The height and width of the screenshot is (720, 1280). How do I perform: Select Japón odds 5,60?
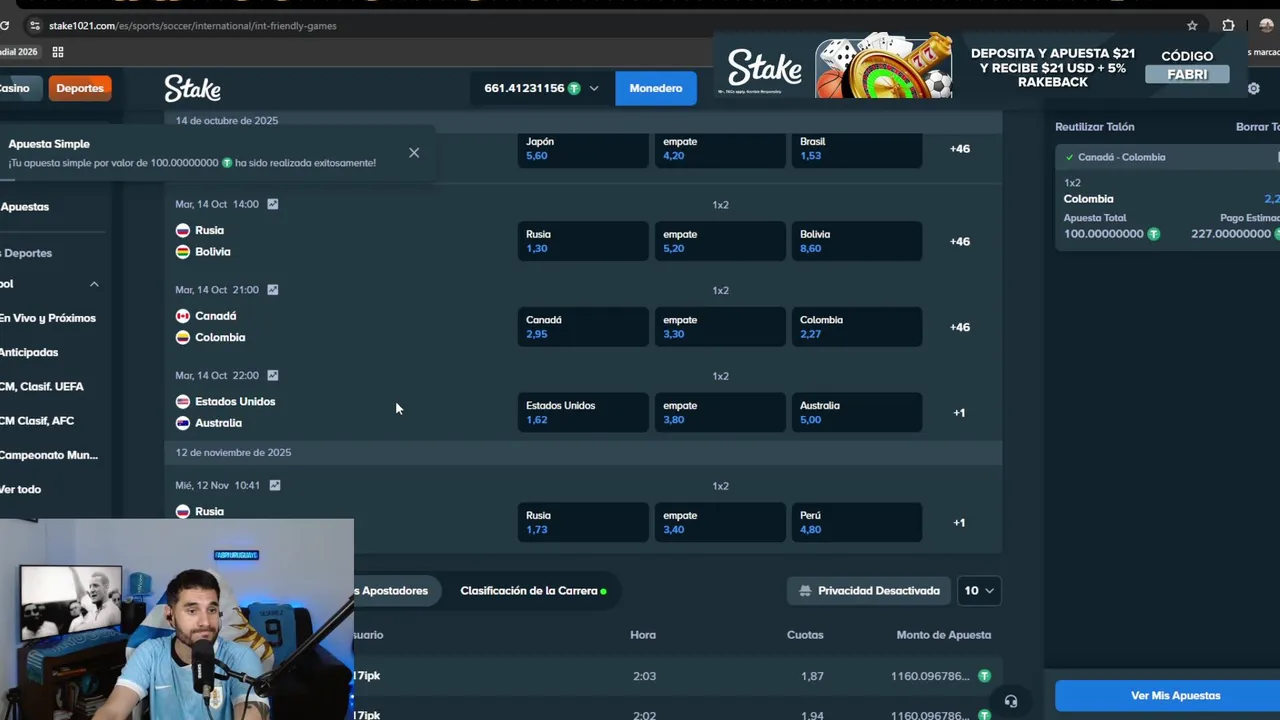coord(583,149)
